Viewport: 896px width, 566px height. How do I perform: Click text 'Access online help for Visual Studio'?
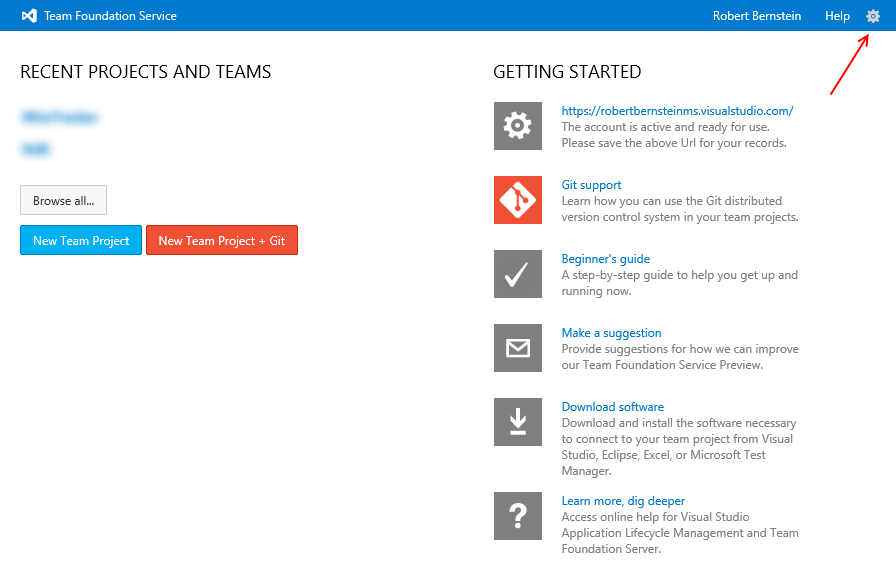pyautogui.click(x=655, y=517)
